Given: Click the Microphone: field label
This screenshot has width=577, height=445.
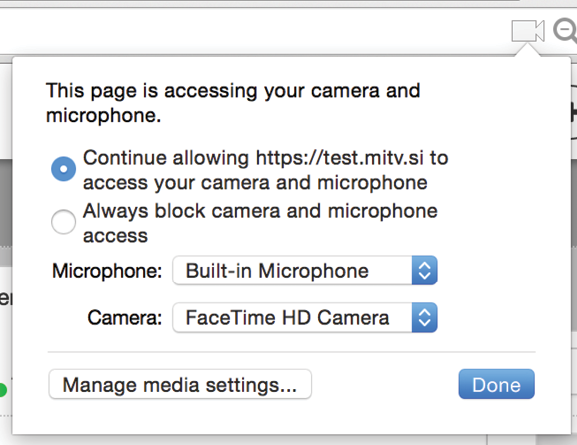Looking at the screenshot, I should point(107,271).
